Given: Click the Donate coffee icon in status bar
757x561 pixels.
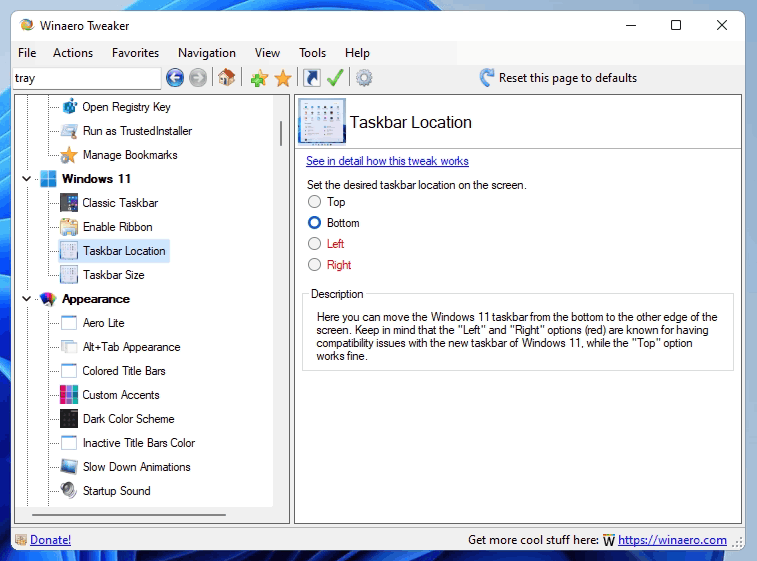Looking at the screenshot, I should 21,540.
